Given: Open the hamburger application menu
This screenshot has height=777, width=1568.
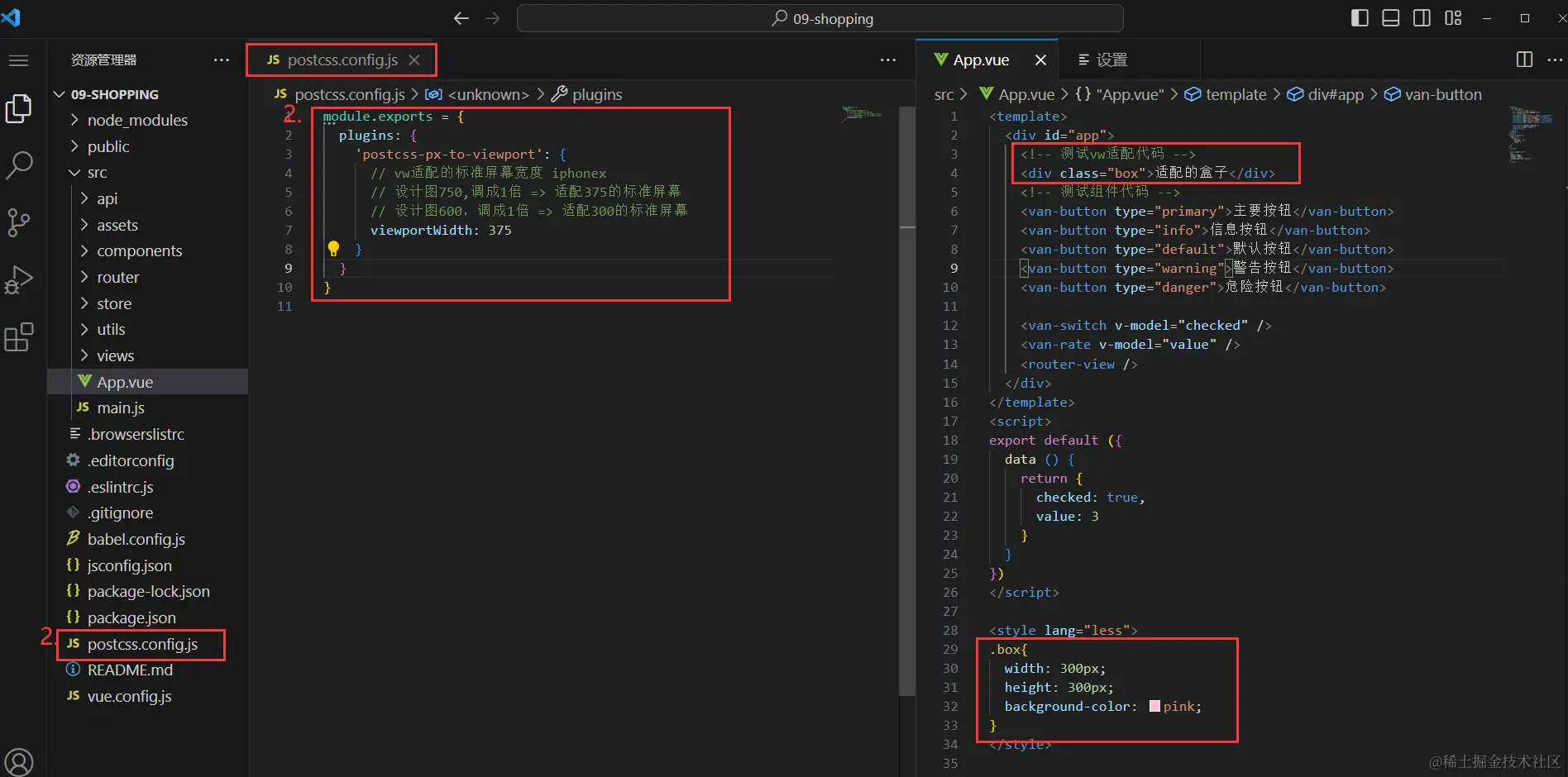Looking at the screenshot, I should pyautogui.click(x=18, y=60).
